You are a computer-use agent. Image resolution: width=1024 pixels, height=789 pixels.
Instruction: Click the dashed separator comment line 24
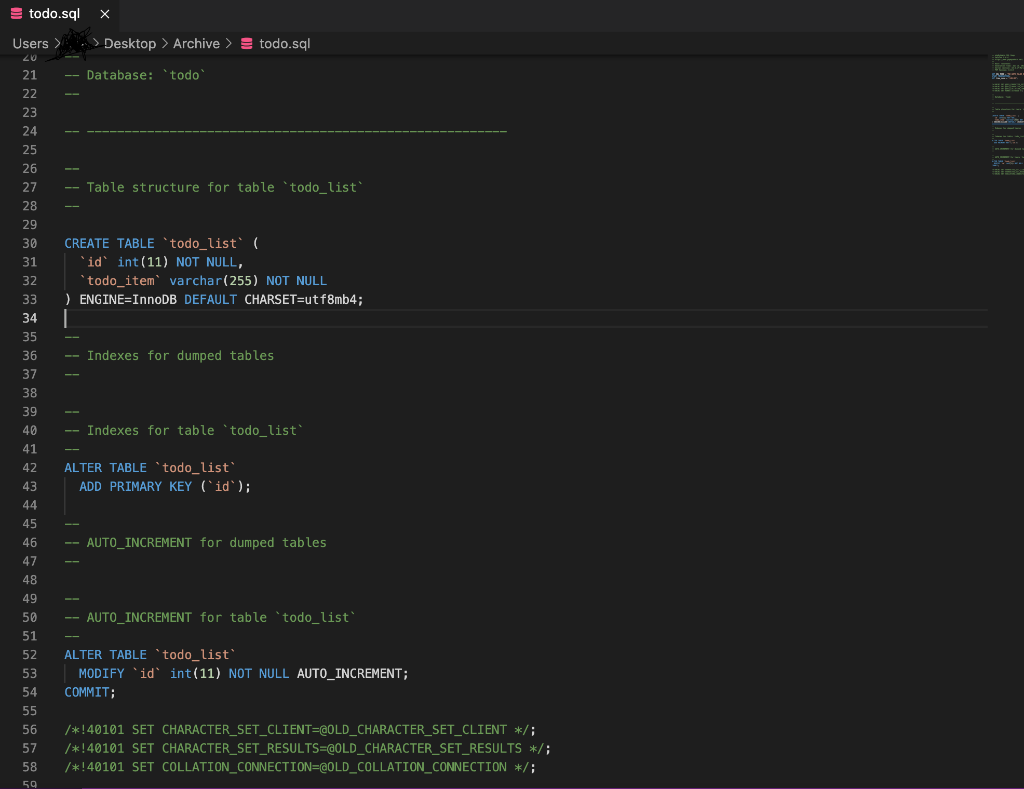click(285, 132)
